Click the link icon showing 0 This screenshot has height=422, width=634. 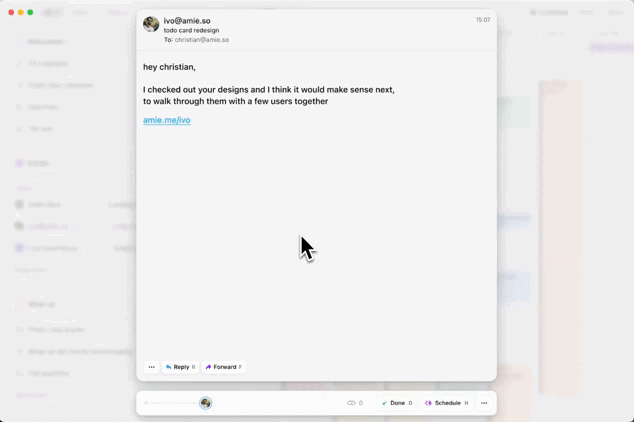pos(355,403)
